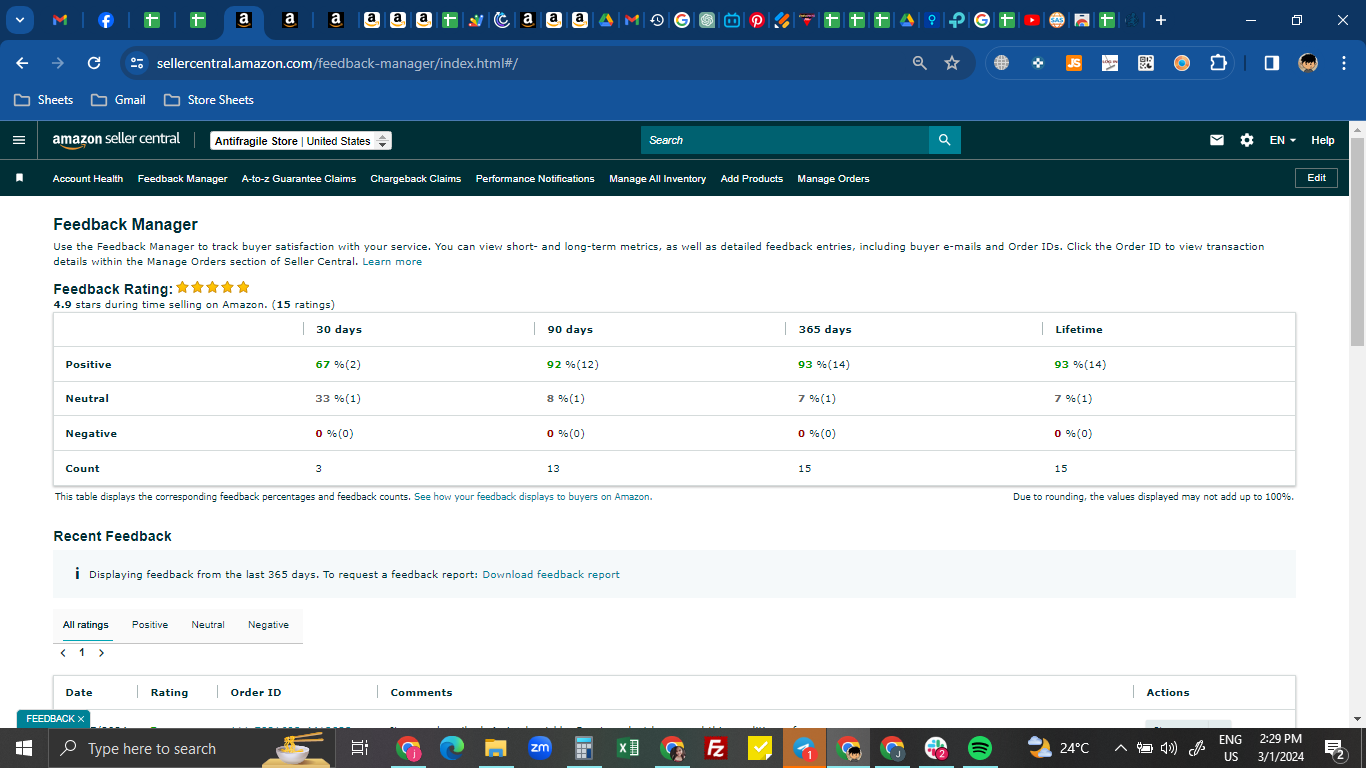
Task: Switch to the Negative ratings tab
Action: click(268, 625)
